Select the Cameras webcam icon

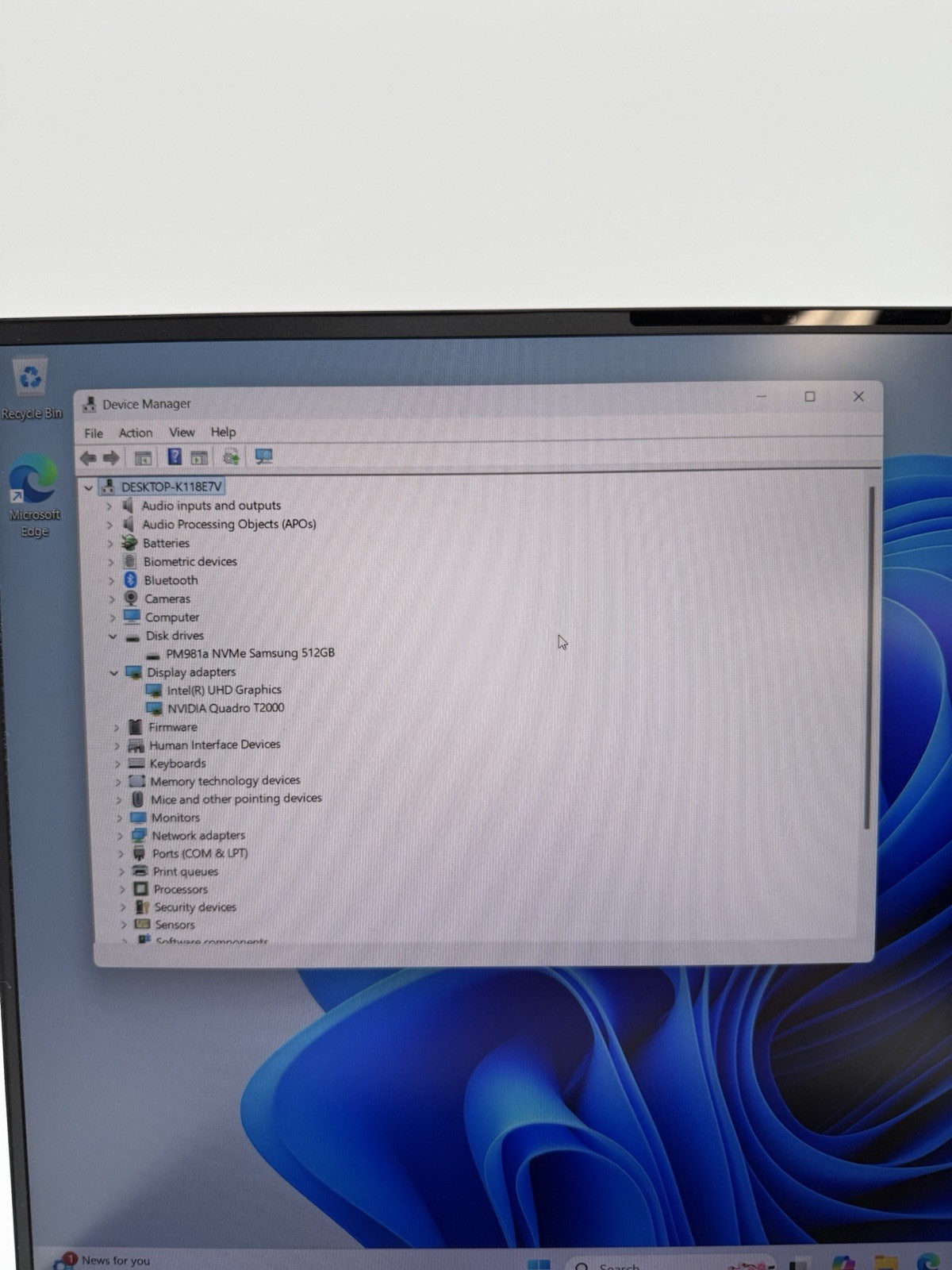(132, 598)
